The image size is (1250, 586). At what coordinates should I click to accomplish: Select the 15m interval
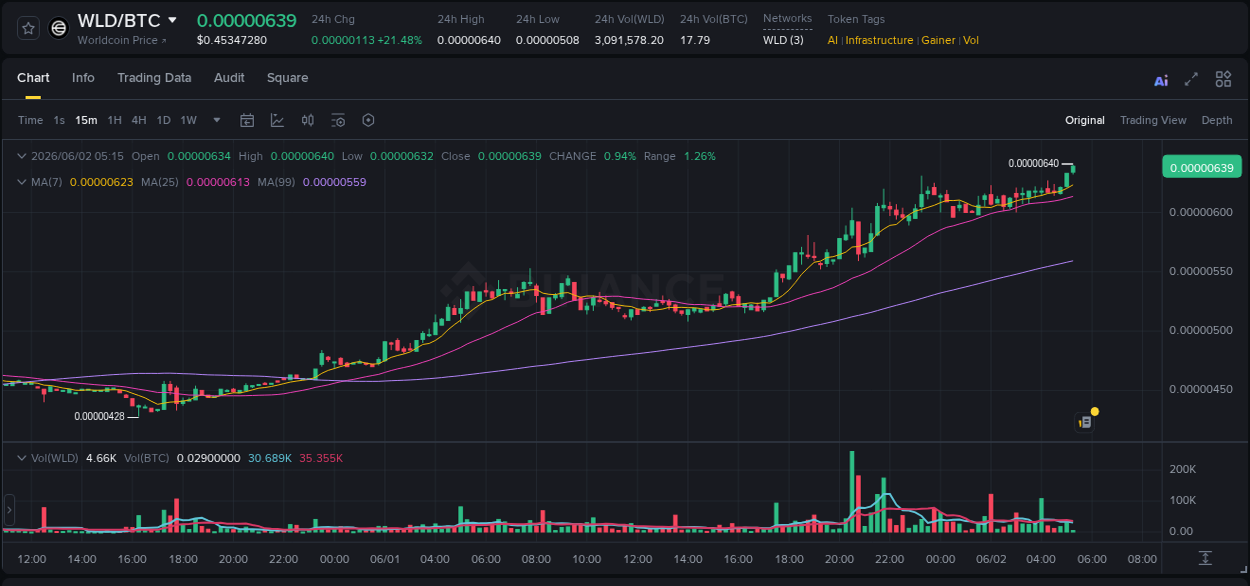[86, 120]
